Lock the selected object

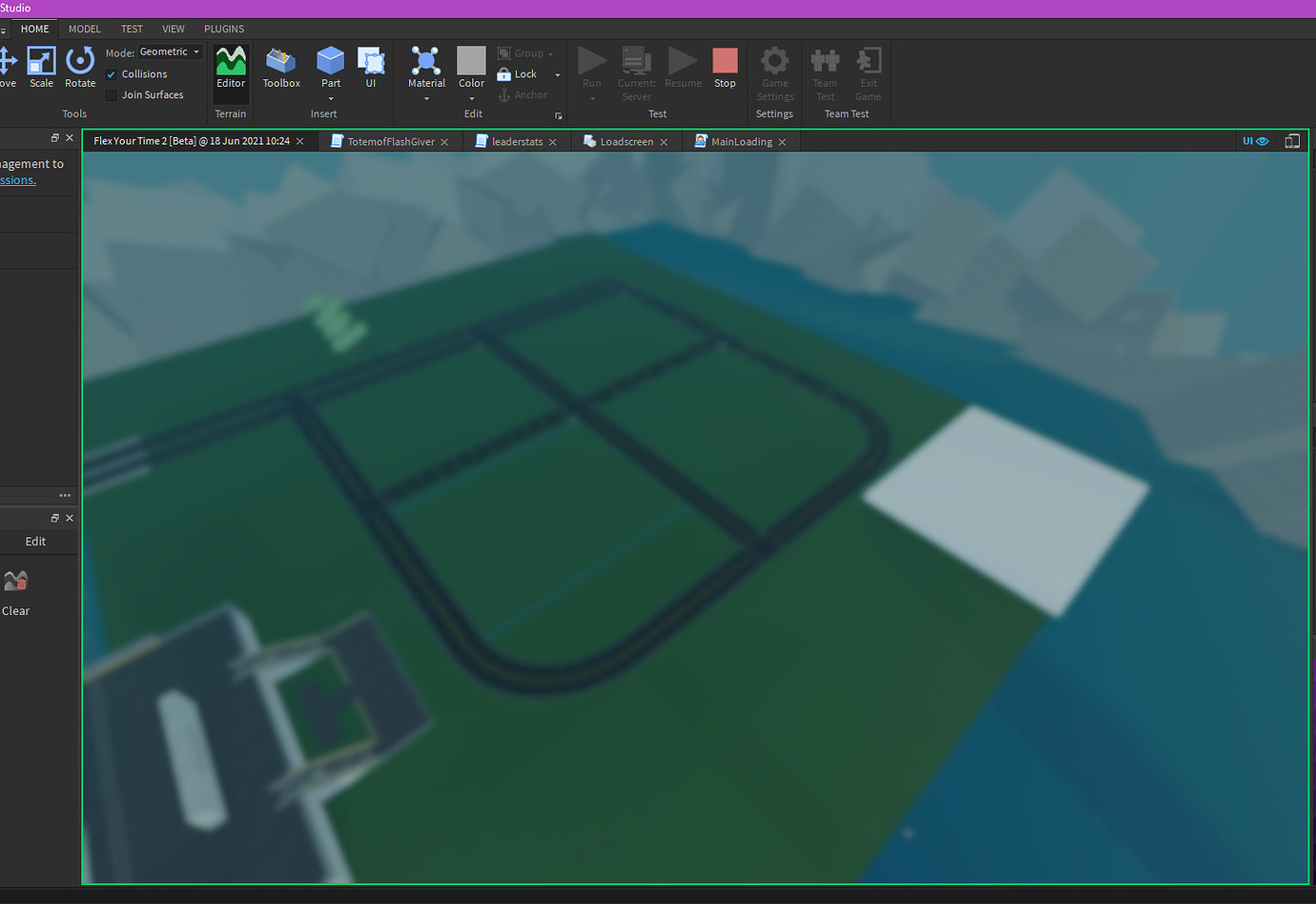(x=522, y=73)
